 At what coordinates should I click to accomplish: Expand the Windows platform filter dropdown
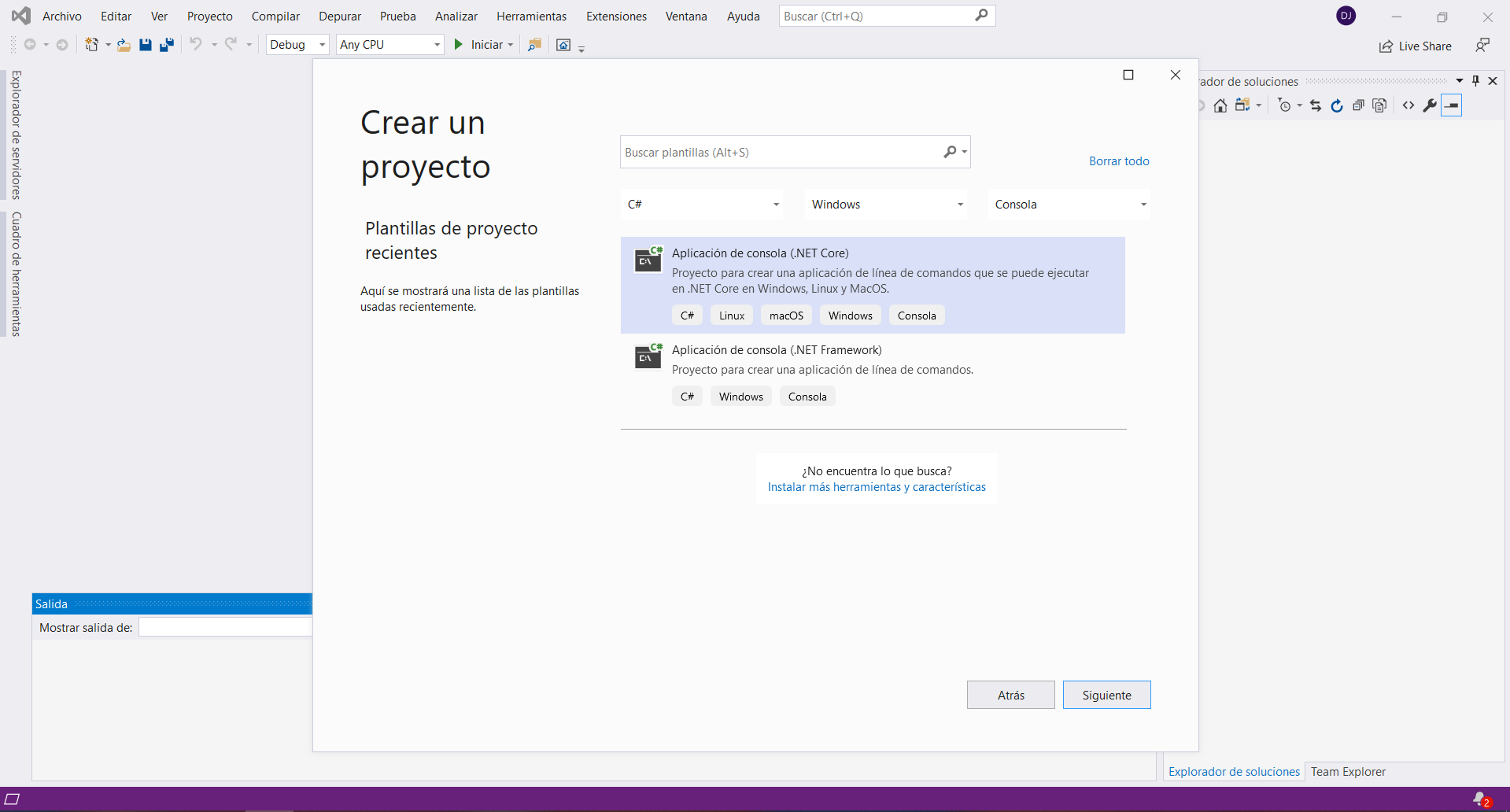pyautogui.click(x=887, y=205)
